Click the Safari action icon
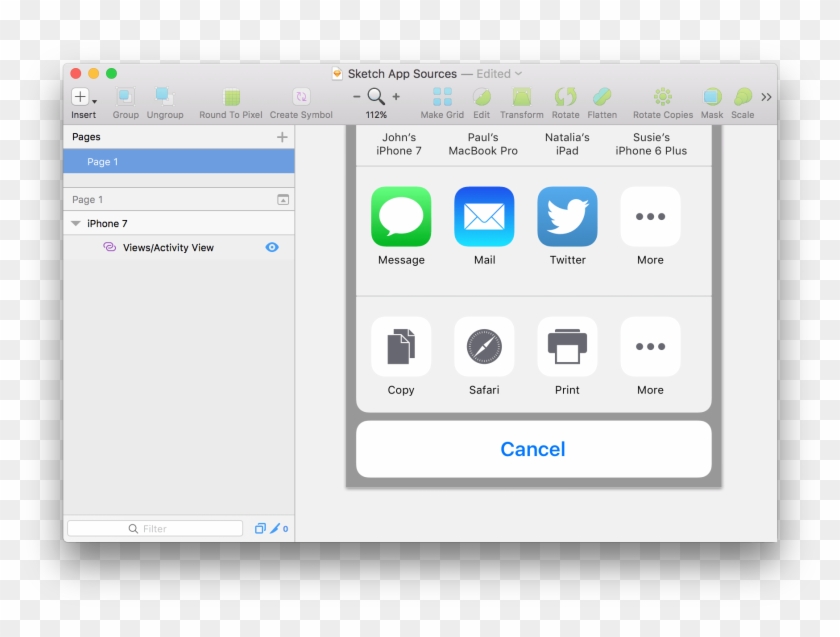The height and width of the screenshot is (637, 840). tap(484, 347)
